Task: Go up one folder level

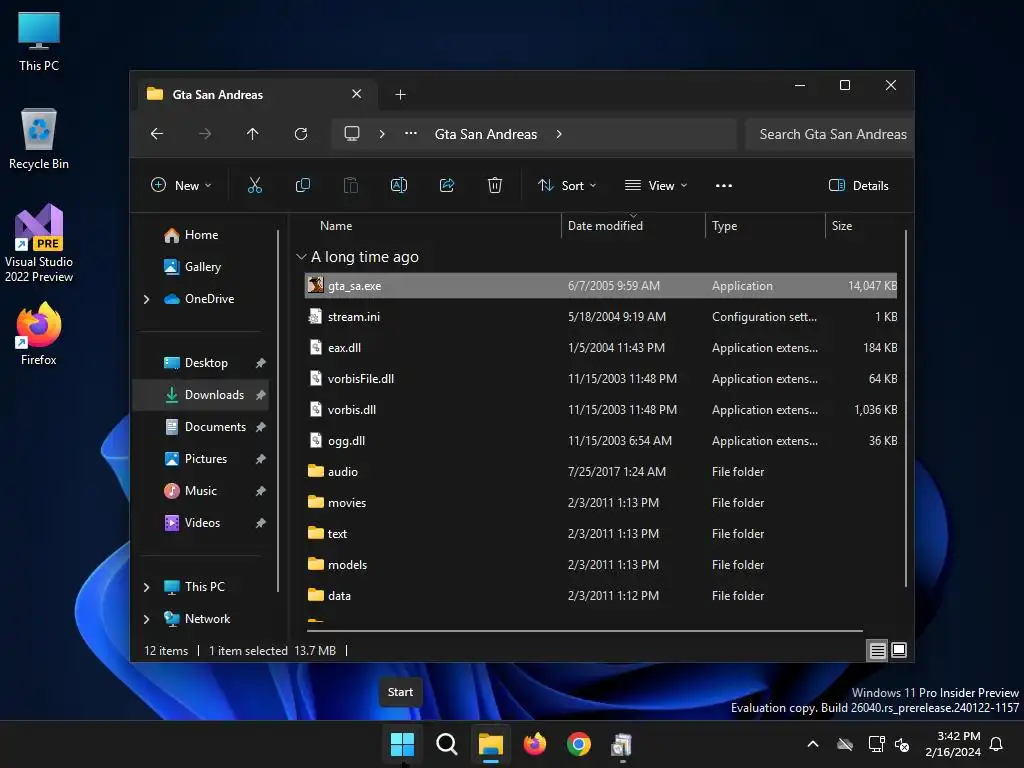Action: coord(253,134)
